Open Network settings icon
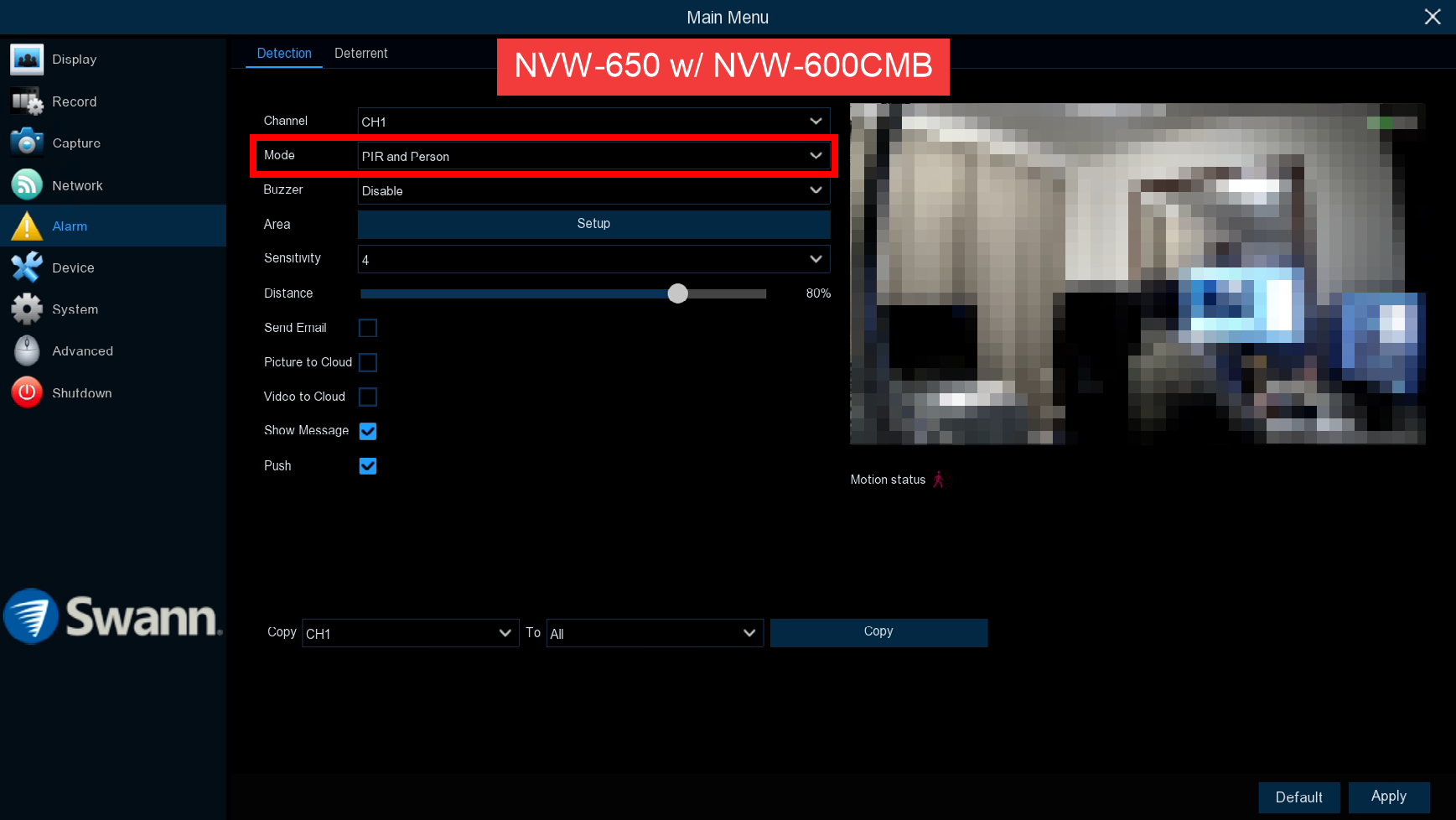Screen dimensions: 1456x820 tap(27, 184)
